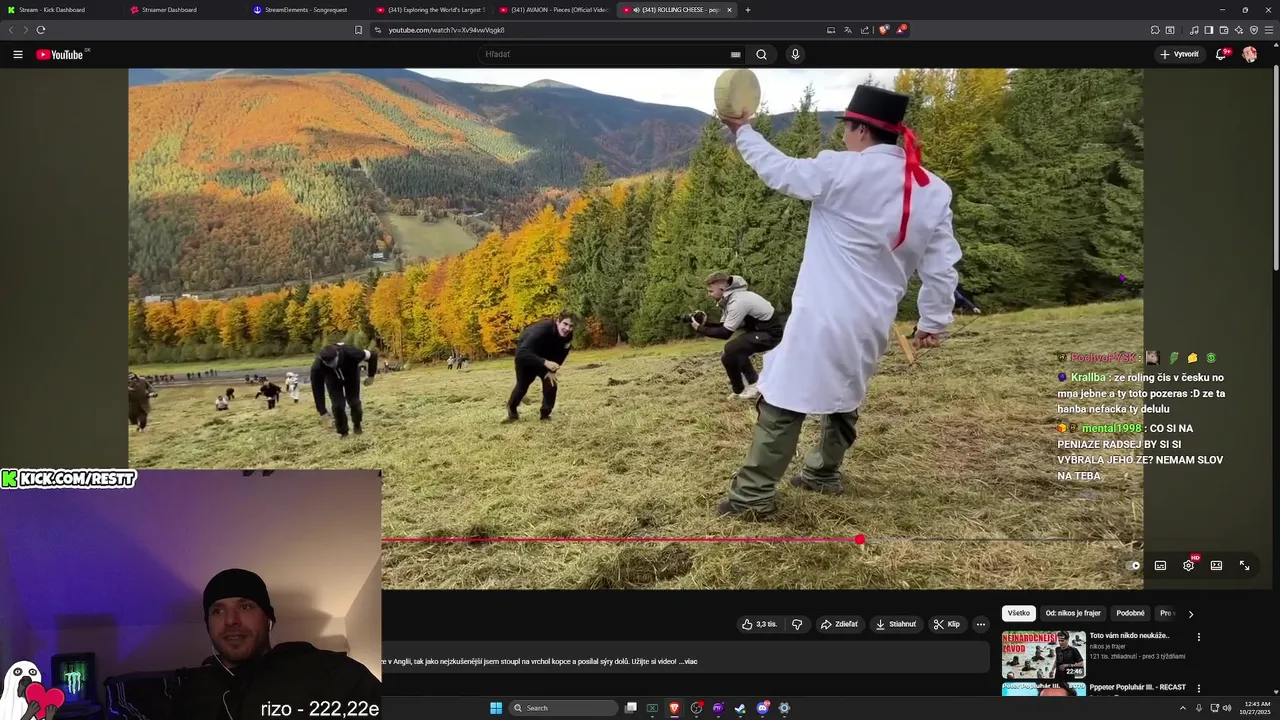Screen dimensions: 1280x720
Task: Toggle the autoplay switch in player
Action: [1133, 565]
